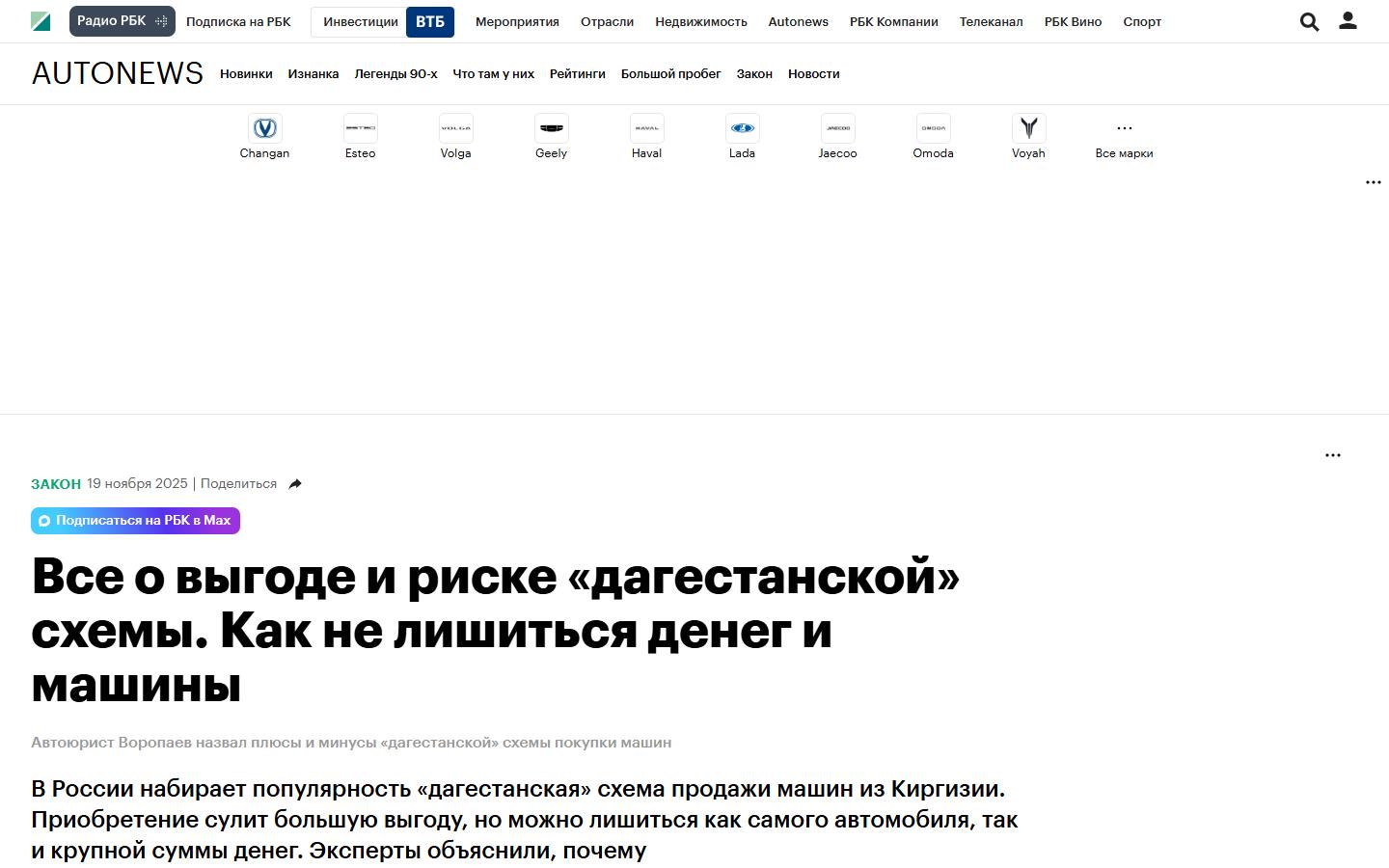Select Что там у них tab
The image size is (1389, 868).
click(x=493, y=74)
